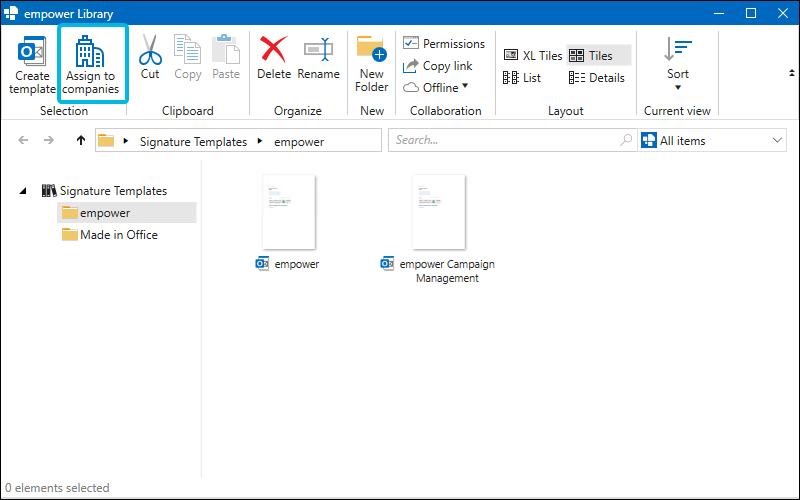Navigate up one folder level
Screen dimensions: 800x500
coord(81,140)
